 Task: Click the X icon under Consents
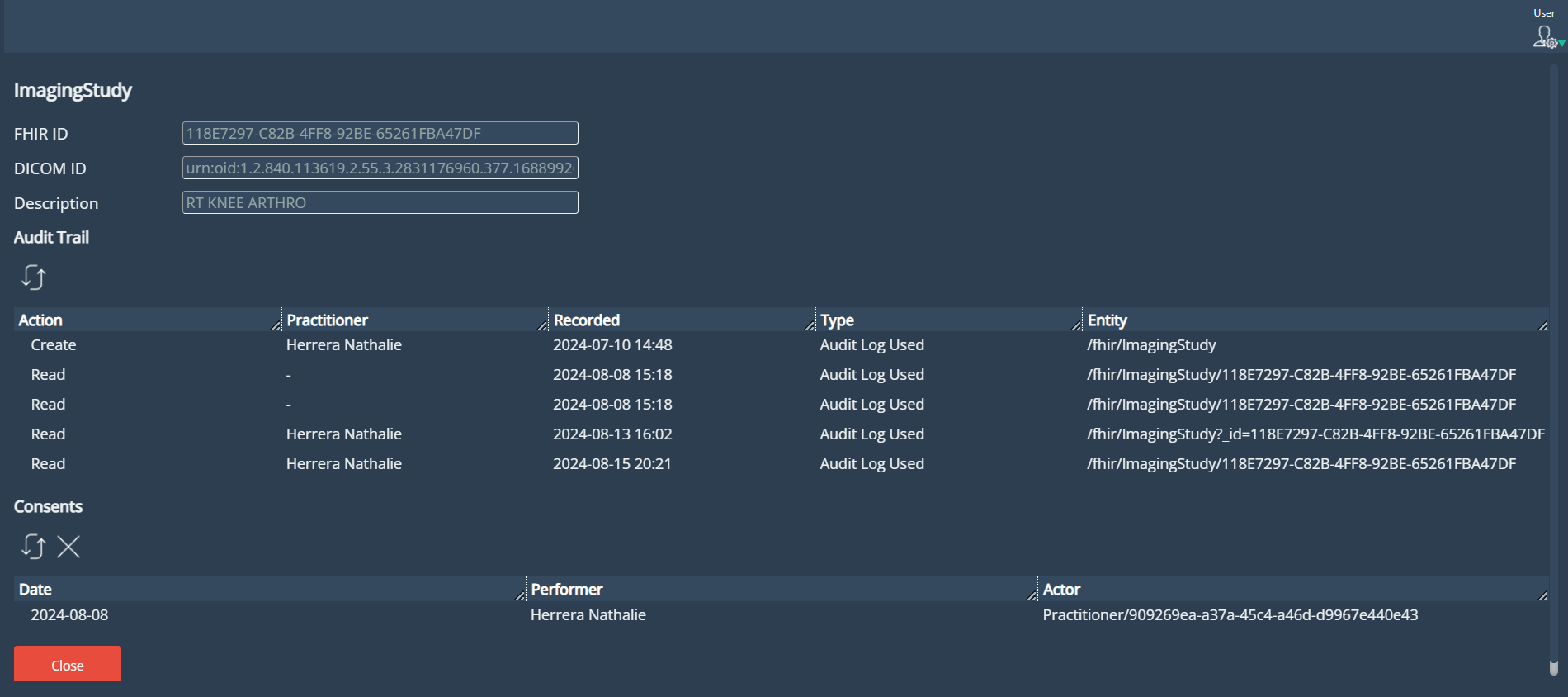pyautogui.click(x=68, y=547)
